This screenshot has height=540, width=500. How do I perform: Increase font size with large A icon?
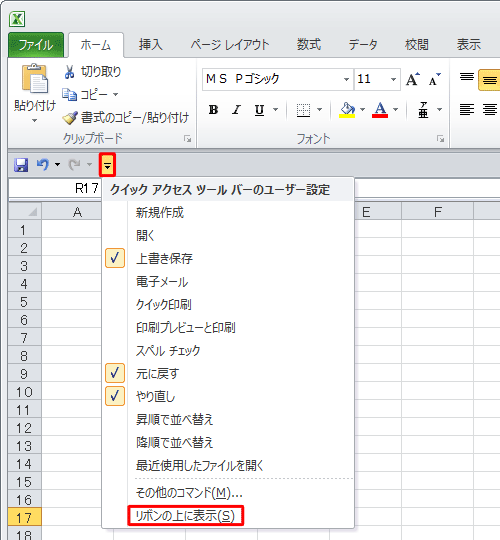coord(413,80)
